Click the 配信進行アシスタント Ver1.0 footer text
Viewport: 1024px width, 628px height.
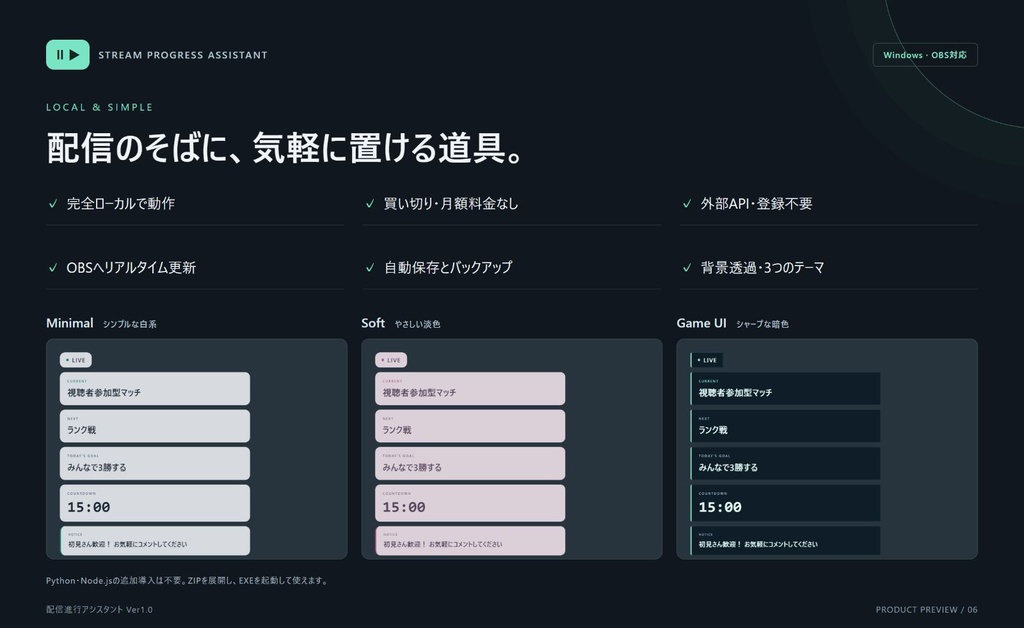click(x=99, y=610)
